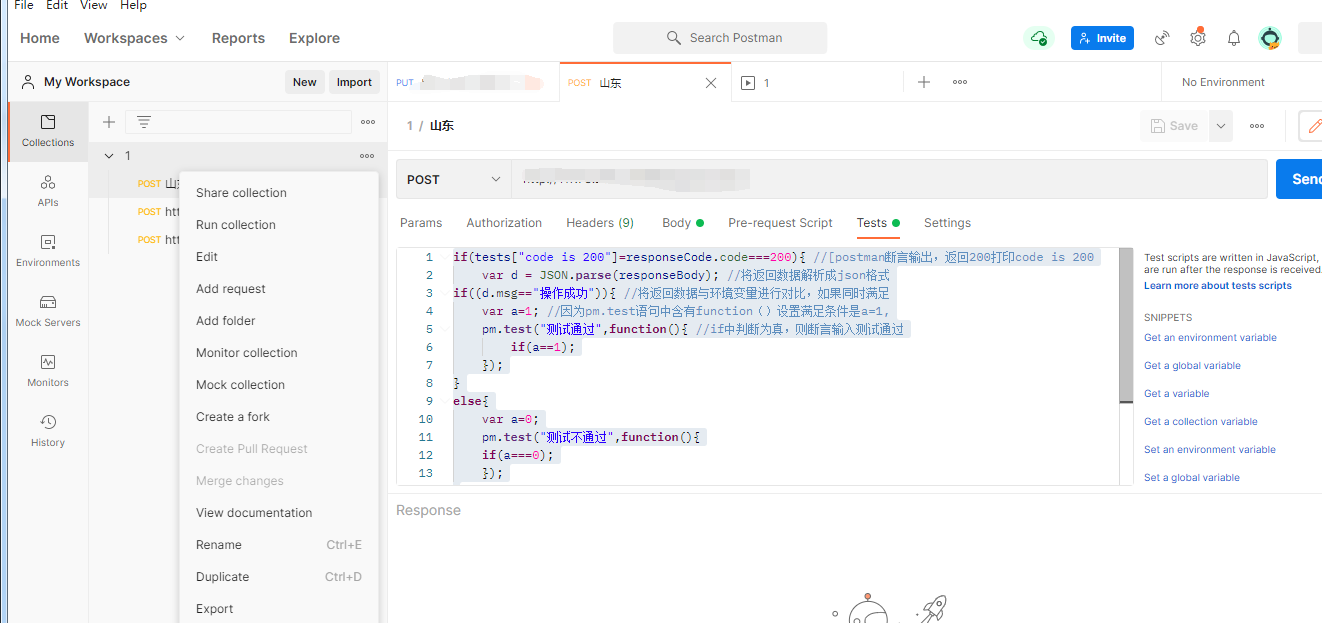Screen dimensions: 1322x623
Task: Open the Environments sidebar panel
Action: point(48,251)
